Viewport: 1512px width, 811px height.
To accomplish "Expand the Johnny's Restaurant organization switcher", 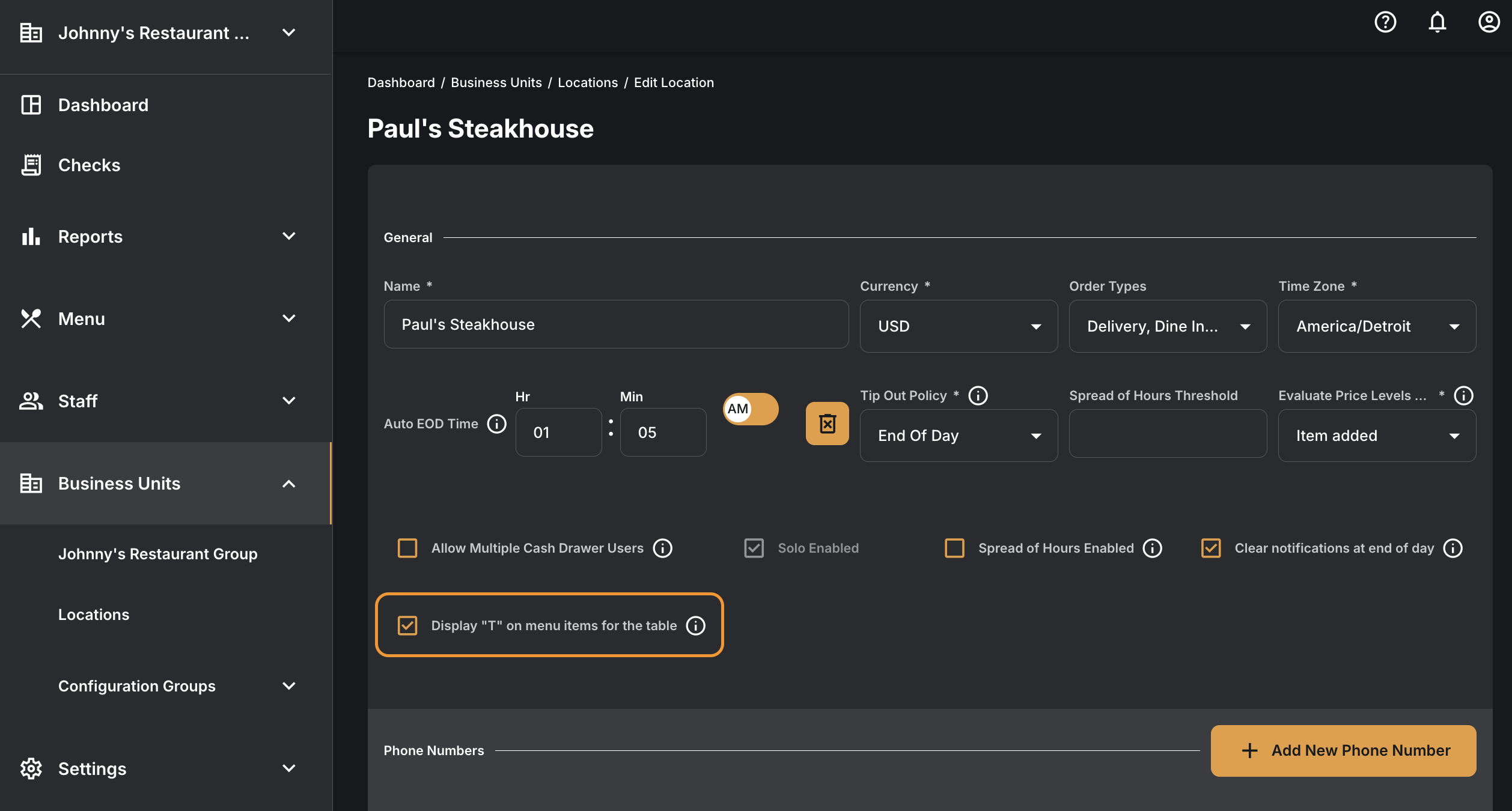I will [x=288, y=32].
